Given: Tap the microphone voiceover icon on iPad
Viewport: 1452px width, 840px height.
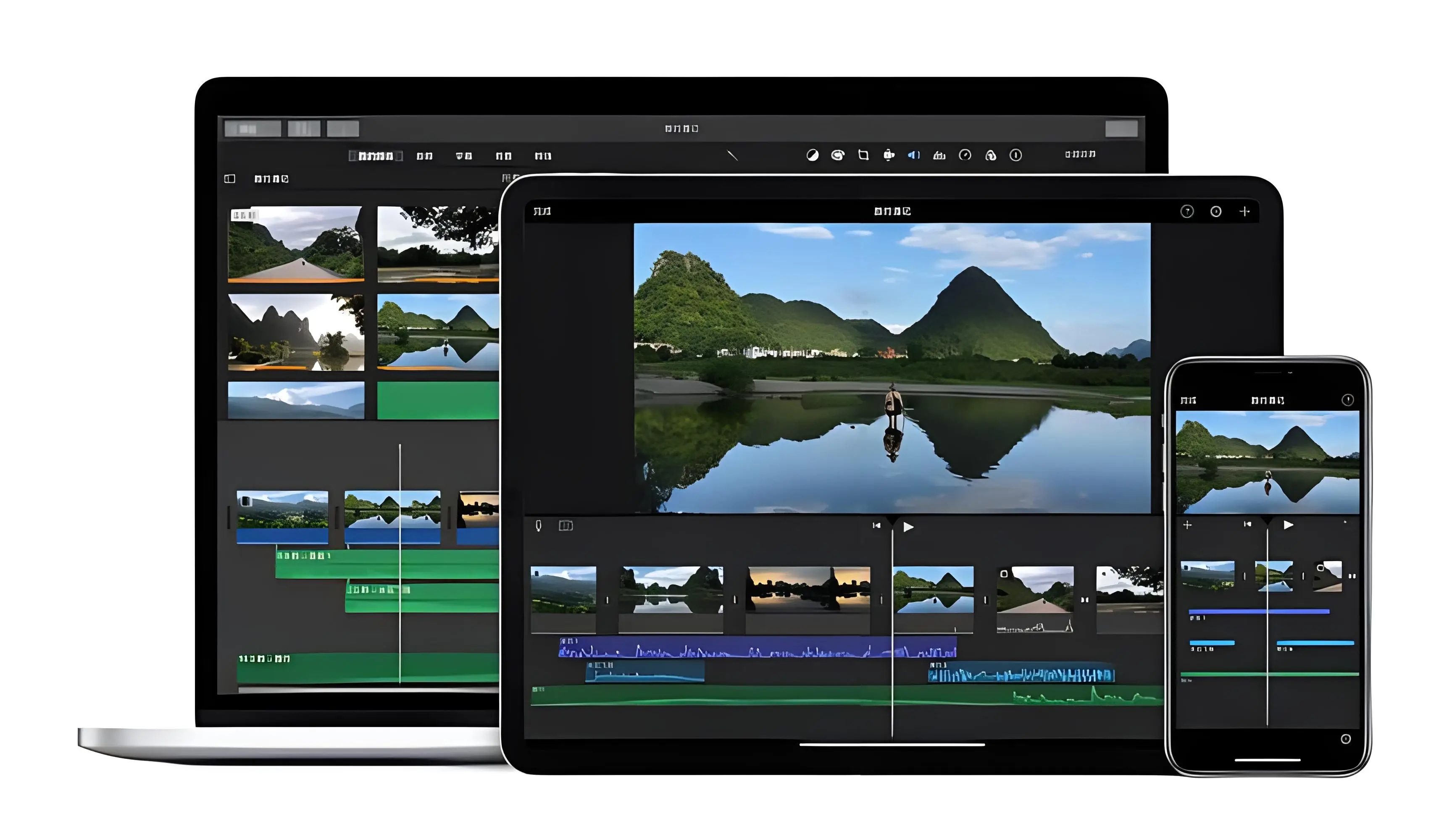Looking at the screenshot, I should 538,526.
